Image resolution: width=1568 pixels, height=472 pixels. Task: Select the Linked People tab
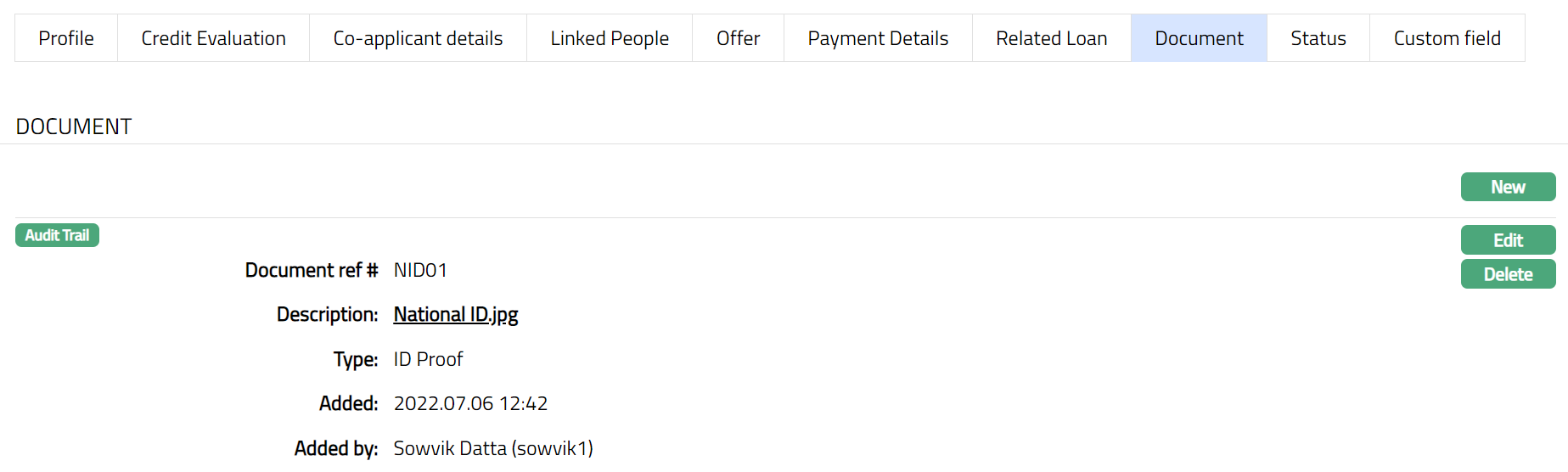(x=610, y=38)
